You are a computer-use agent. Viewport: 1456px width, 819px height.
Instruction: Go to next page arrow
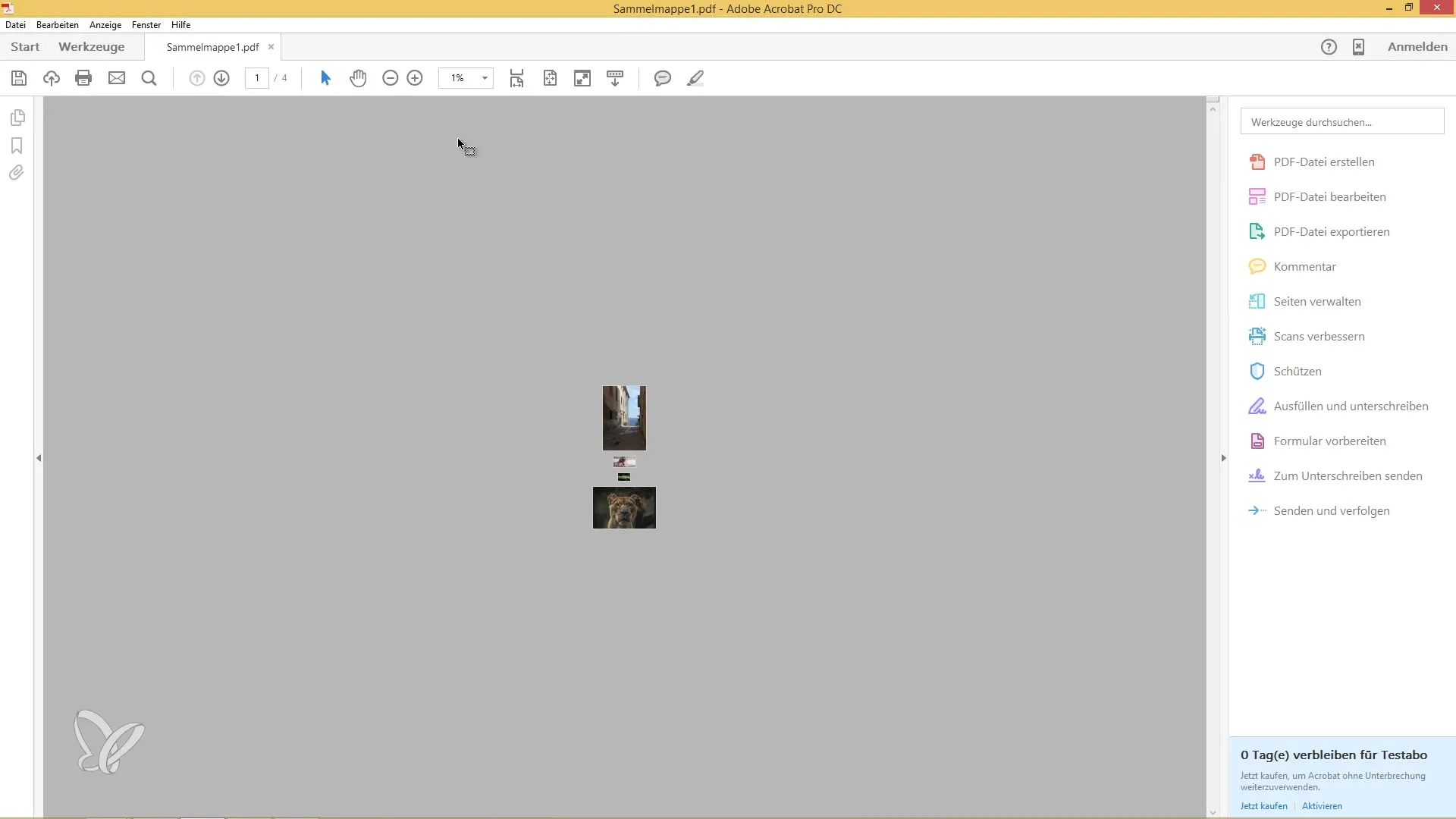click(x=221, y=78)
